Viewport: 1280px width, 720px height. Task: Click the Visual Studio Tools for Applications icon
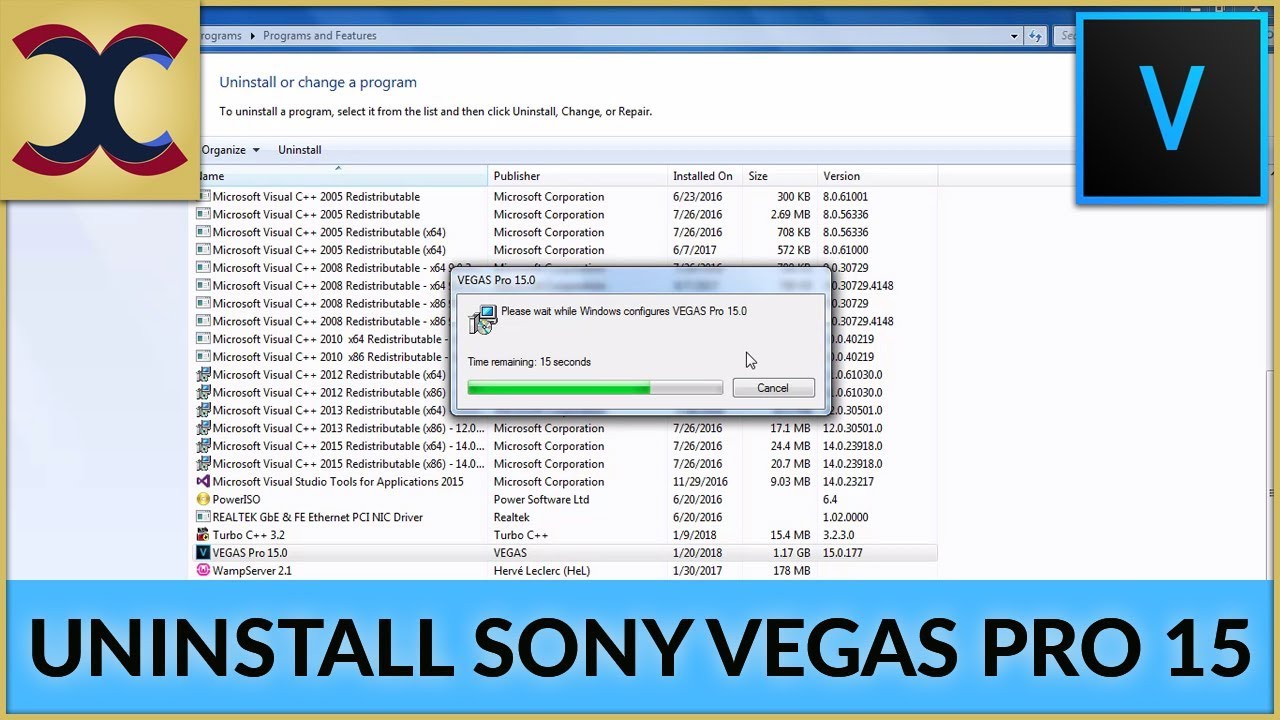point(204,481)
